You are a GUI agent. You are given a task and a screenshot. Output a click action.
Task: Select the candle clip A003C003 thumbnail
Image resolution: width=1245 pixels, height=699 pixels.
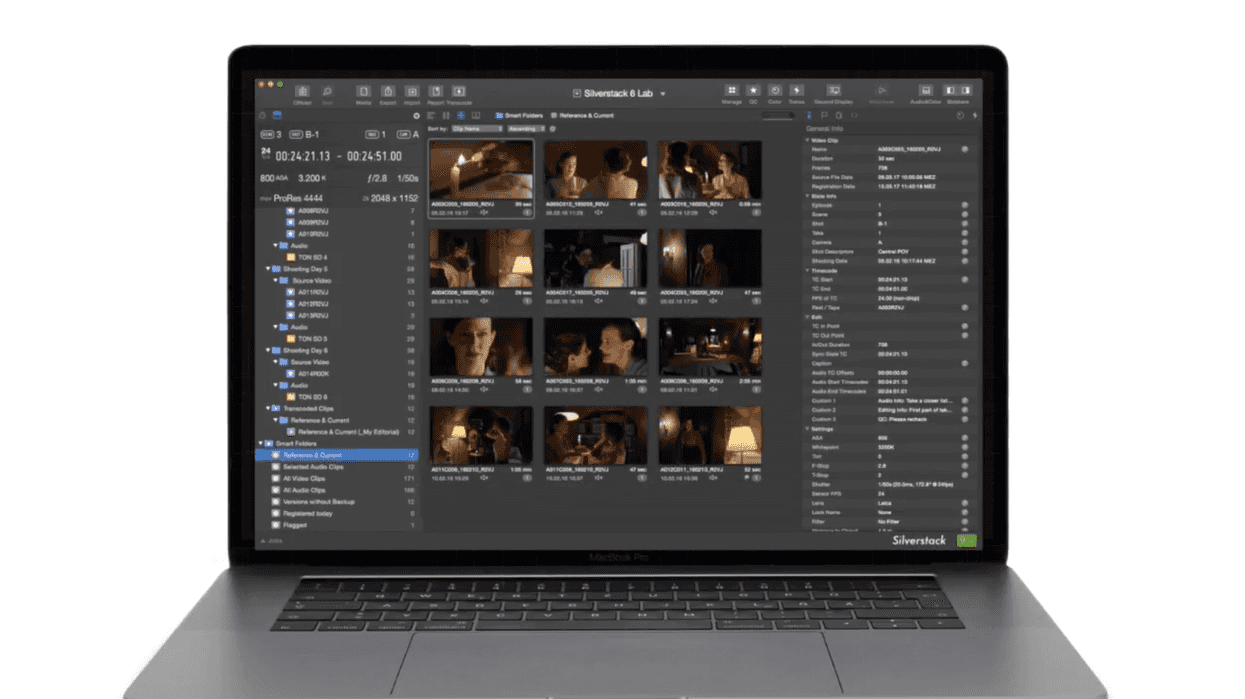click(481, 170)
